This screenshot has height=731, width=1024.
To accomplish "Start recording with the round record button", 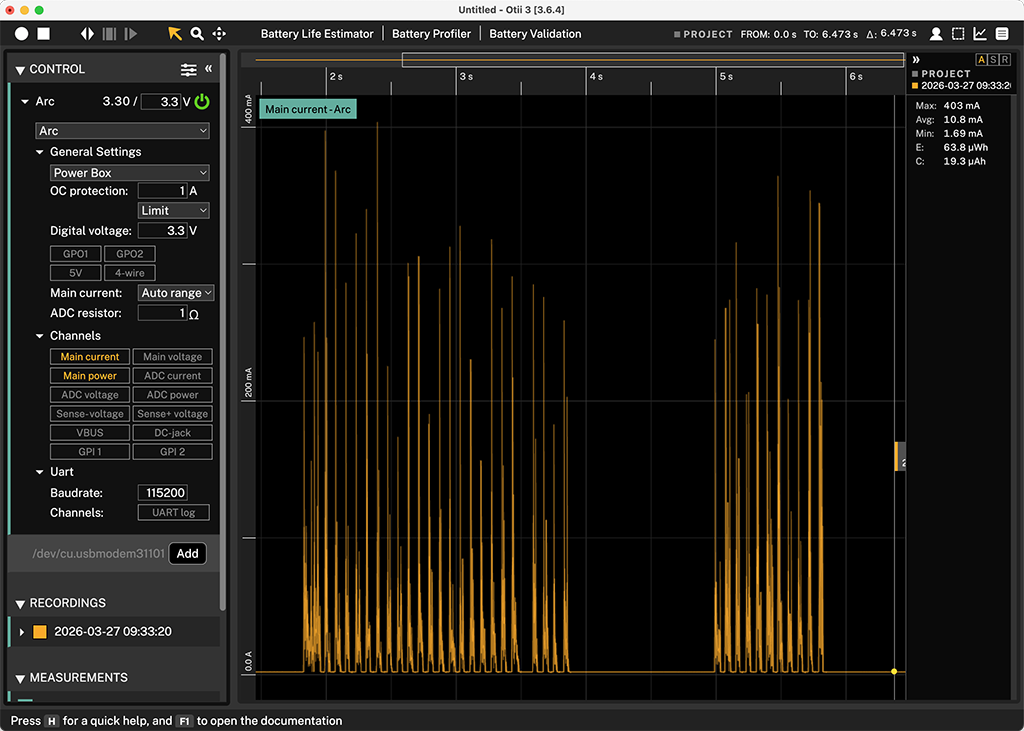I will (22, 33).
